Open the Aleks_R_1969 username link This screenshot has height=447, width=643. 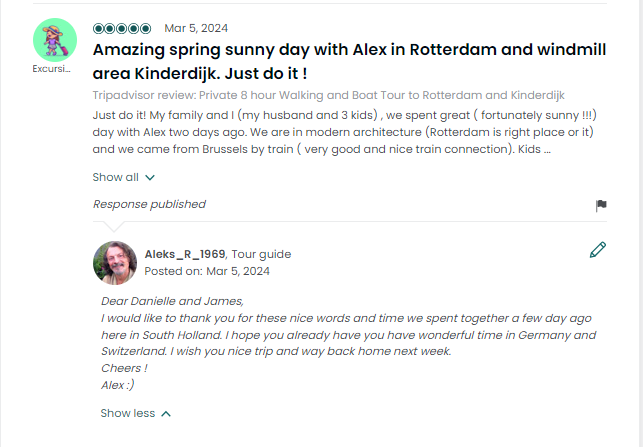[x=185, y=254]
